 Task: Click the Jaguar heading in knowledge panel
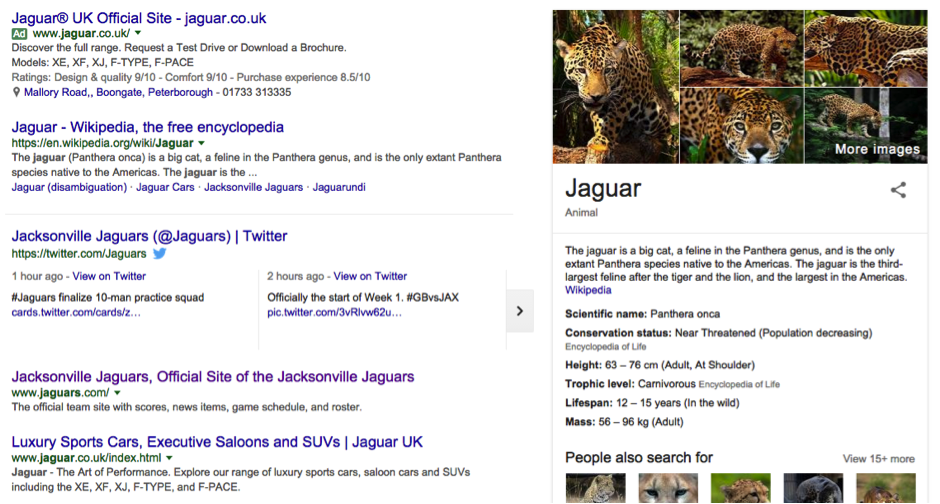tap(603, 189)
